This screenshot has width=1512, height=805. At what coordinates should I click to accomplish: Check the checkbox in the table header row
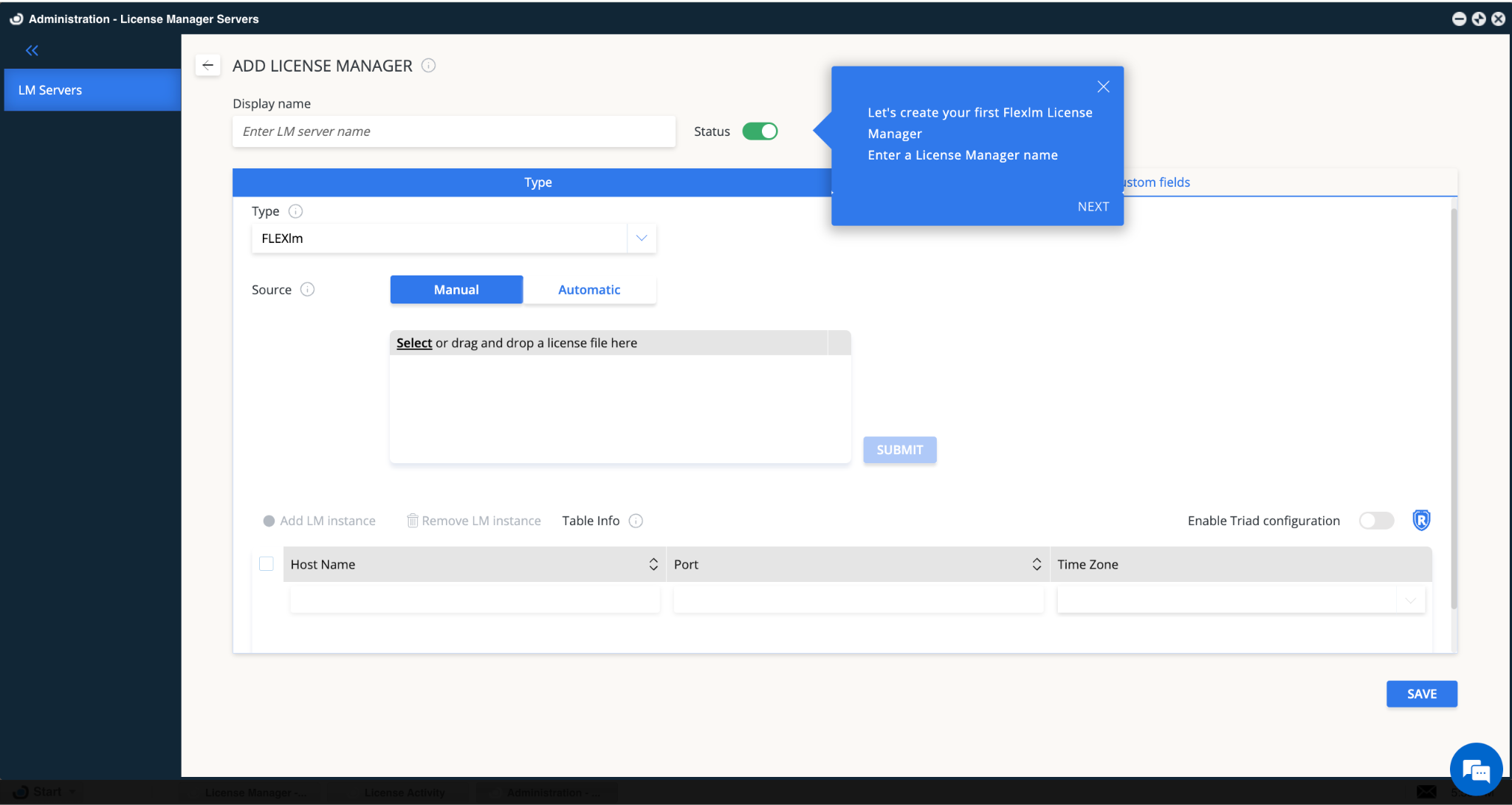coord(266,563)
